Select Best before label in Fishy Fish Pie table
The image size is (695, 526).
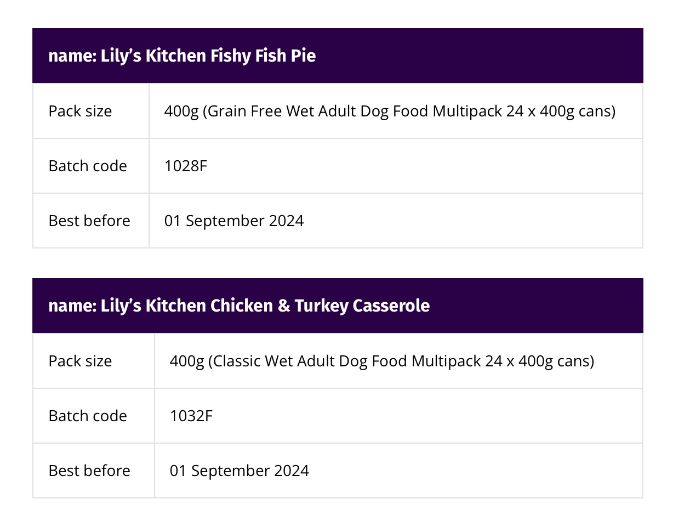tap(89, 221)
